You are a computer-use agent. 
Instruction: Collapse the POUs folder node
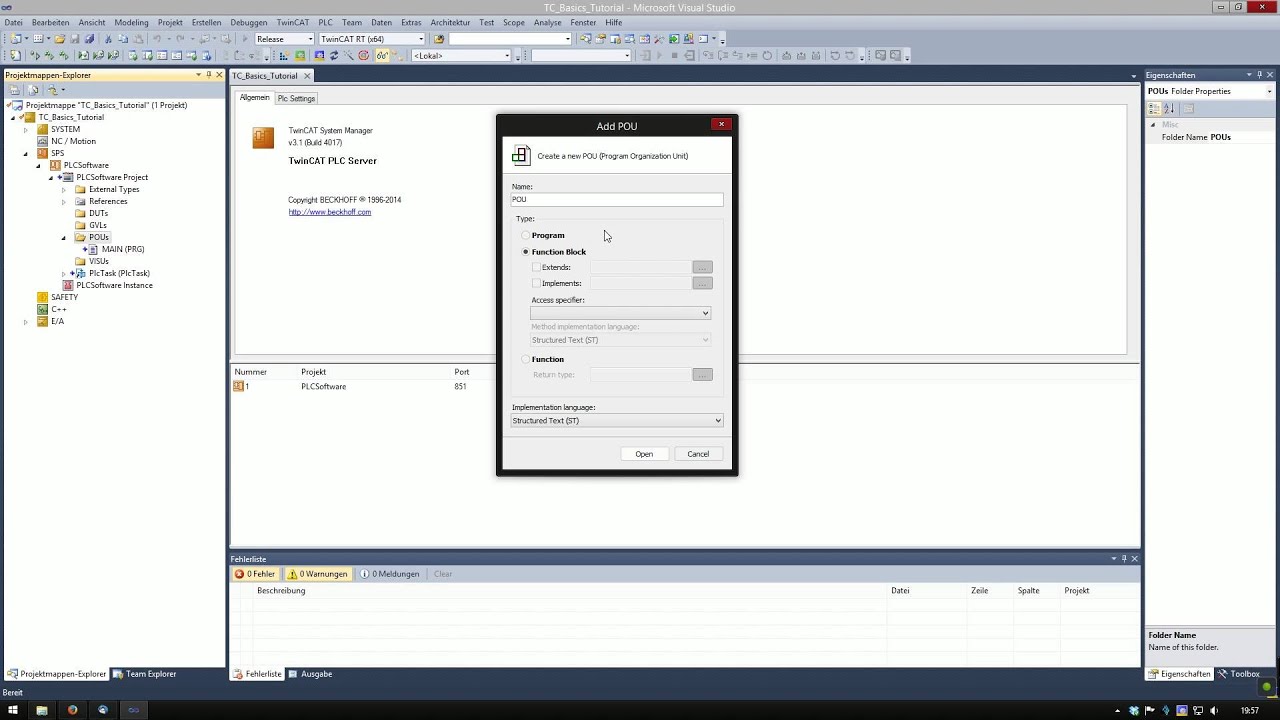point(64,237)
